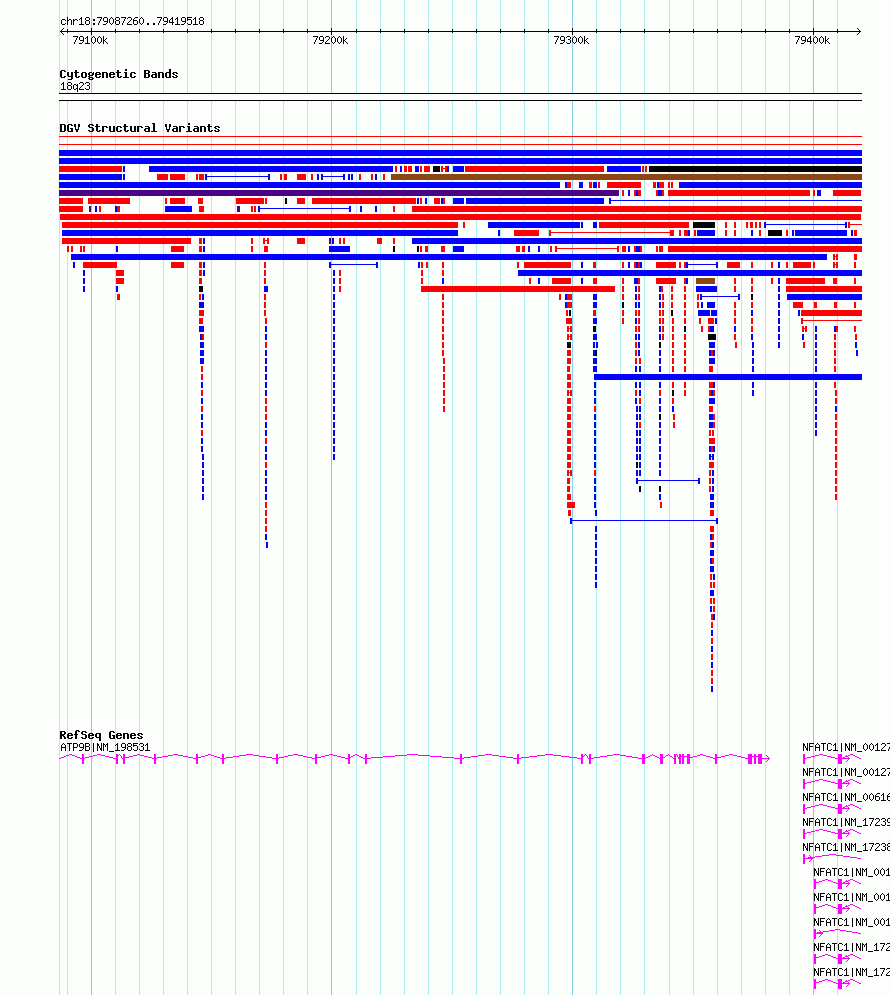
Task: Click the NFATC1|NM_00616 transcript label
Action: click(846, 797)
